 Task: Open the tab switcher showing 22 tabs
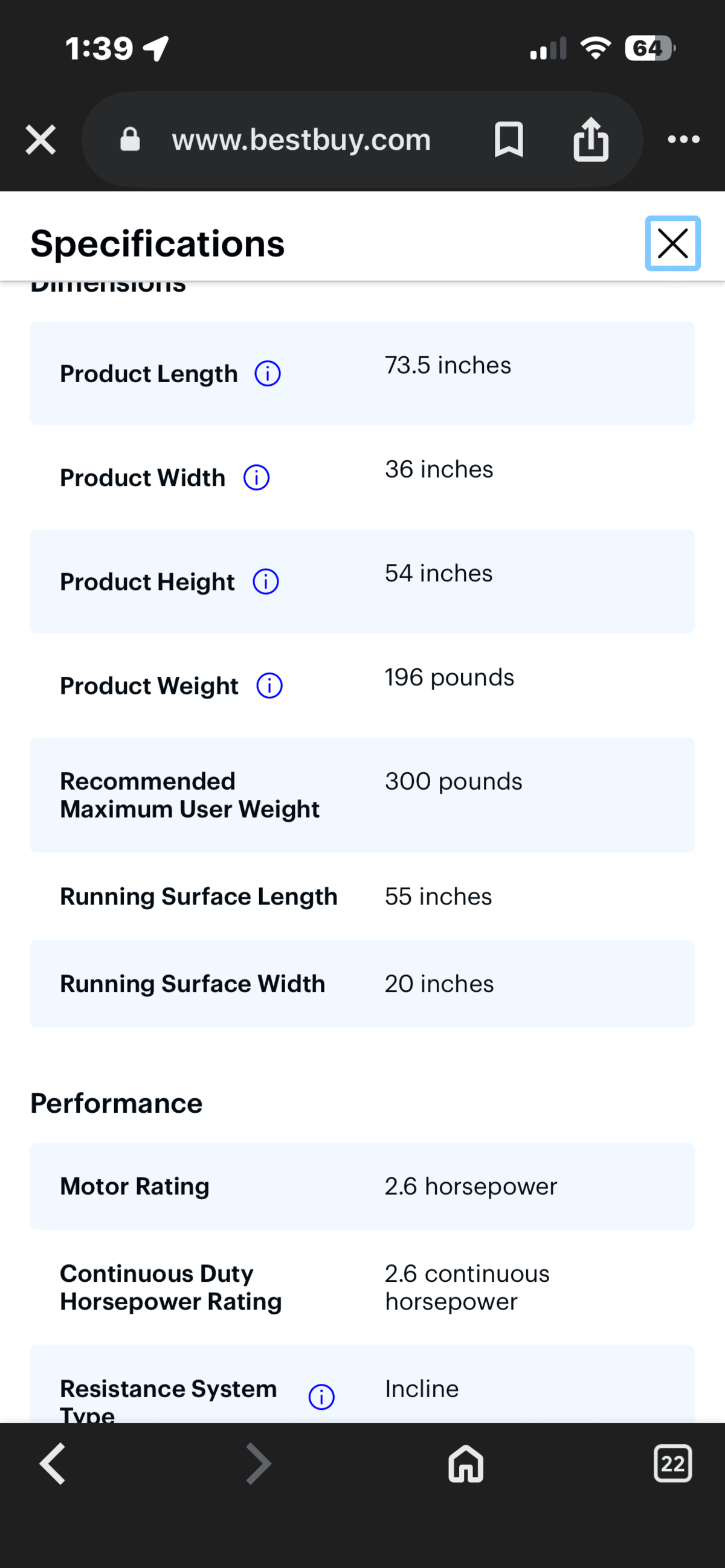(672, 1464)
